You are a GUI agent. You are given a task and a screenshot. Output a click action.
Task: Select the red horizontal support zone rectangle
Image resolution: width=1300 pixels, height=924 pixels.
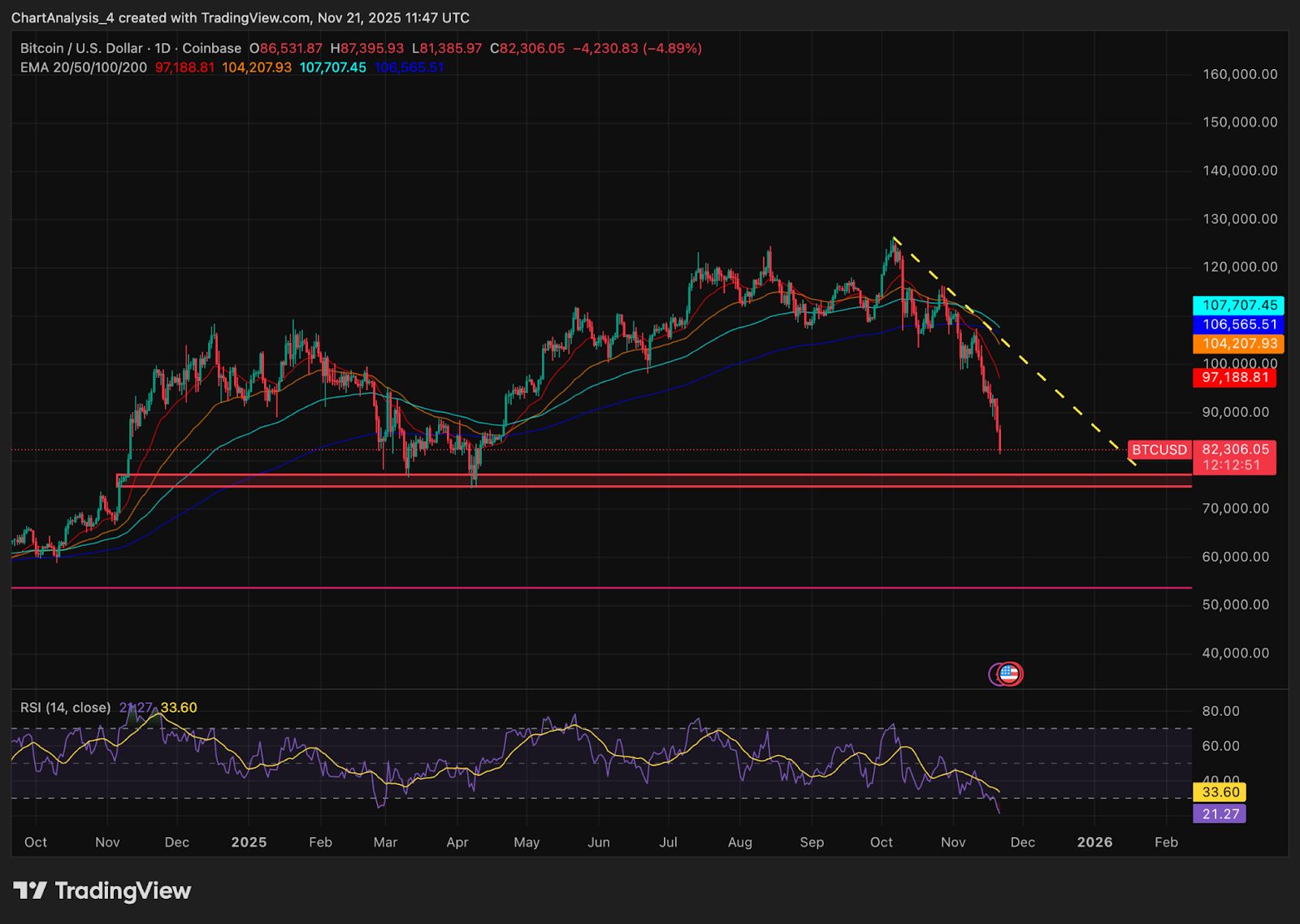pos(650,480)
